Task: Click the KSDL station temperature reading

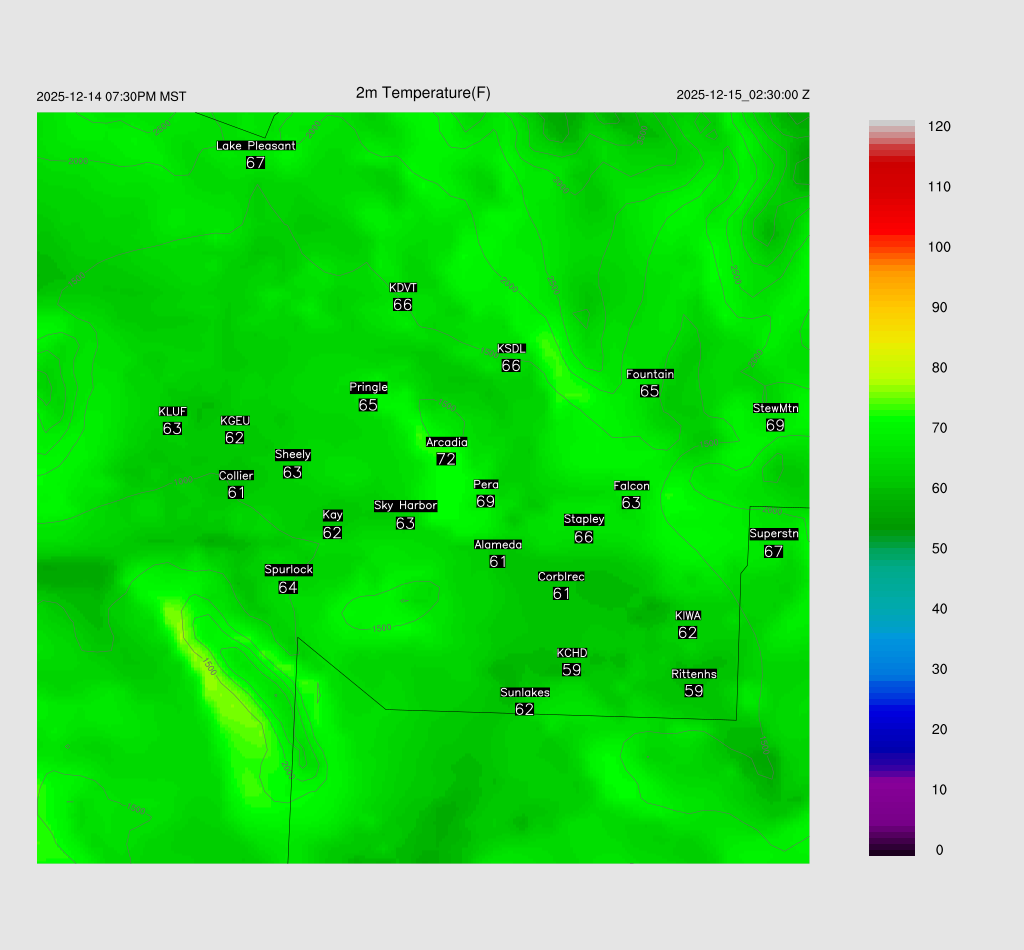Action: (x=511, y=366)
